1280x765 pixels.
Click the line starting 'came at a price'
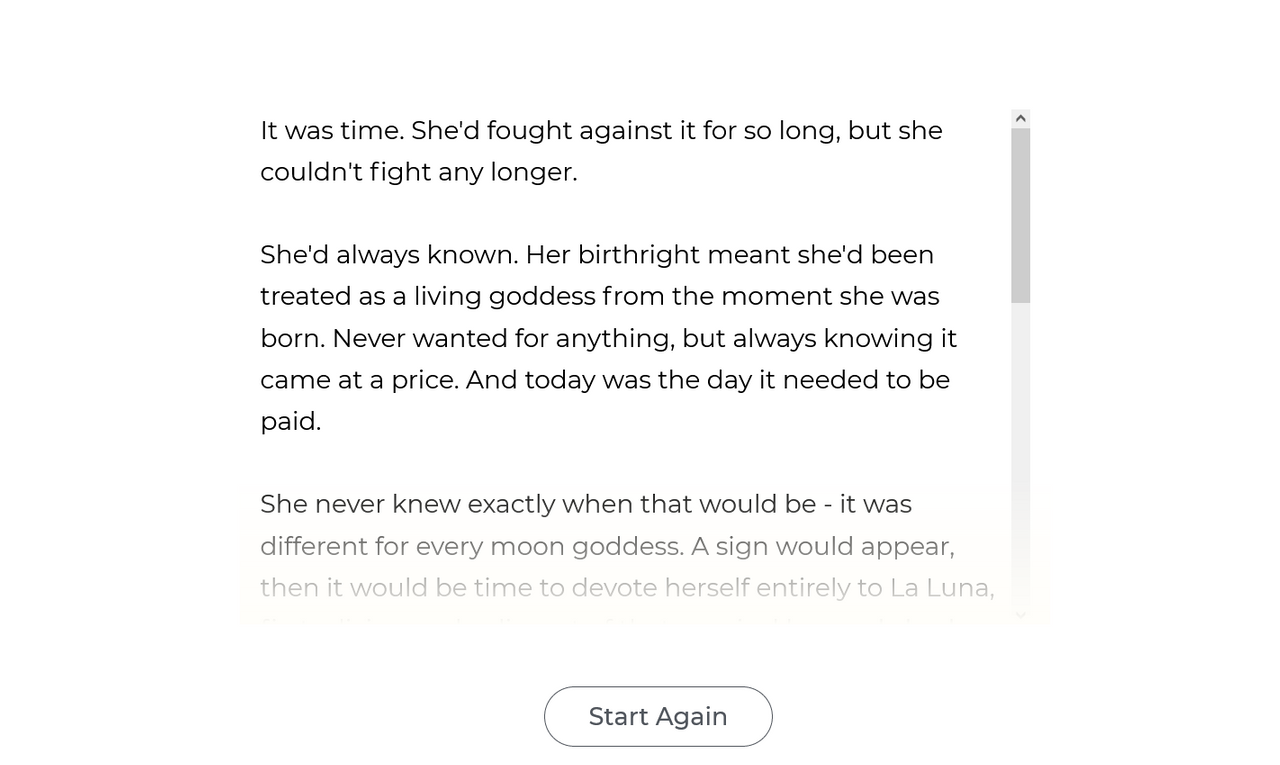605,380
